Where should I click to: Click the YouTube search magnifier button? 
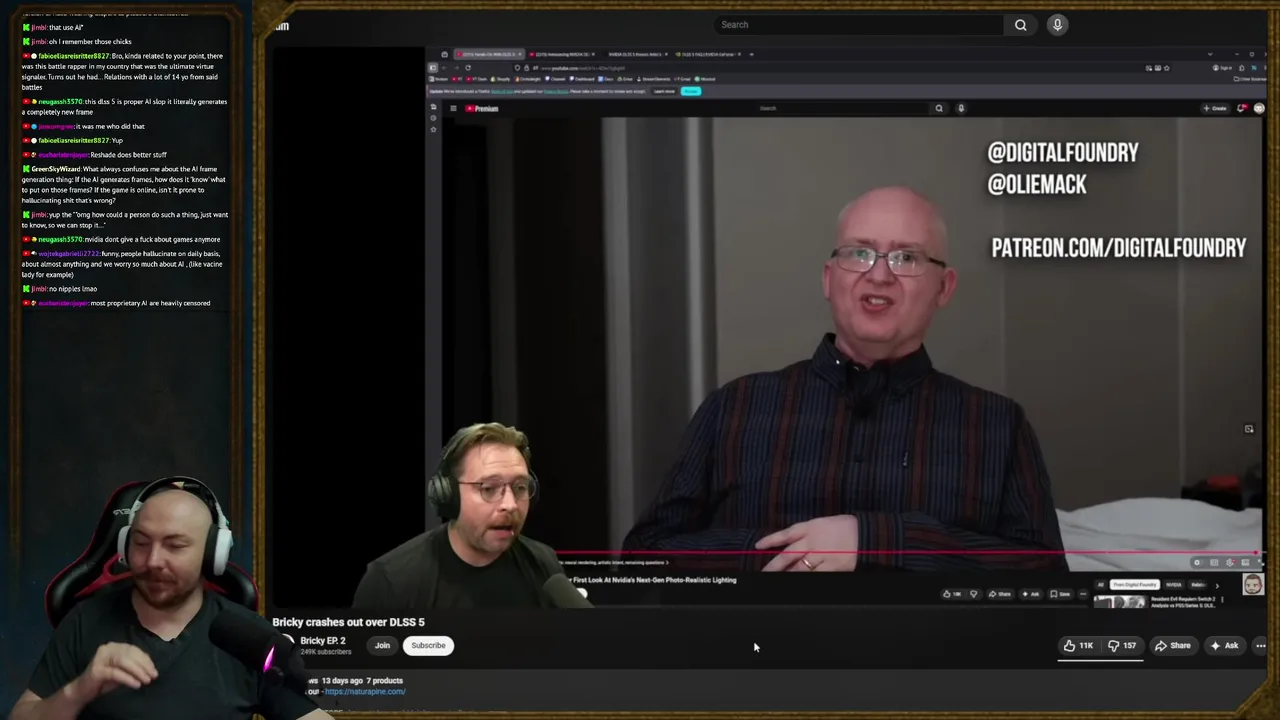click(x=1020, y=25)
